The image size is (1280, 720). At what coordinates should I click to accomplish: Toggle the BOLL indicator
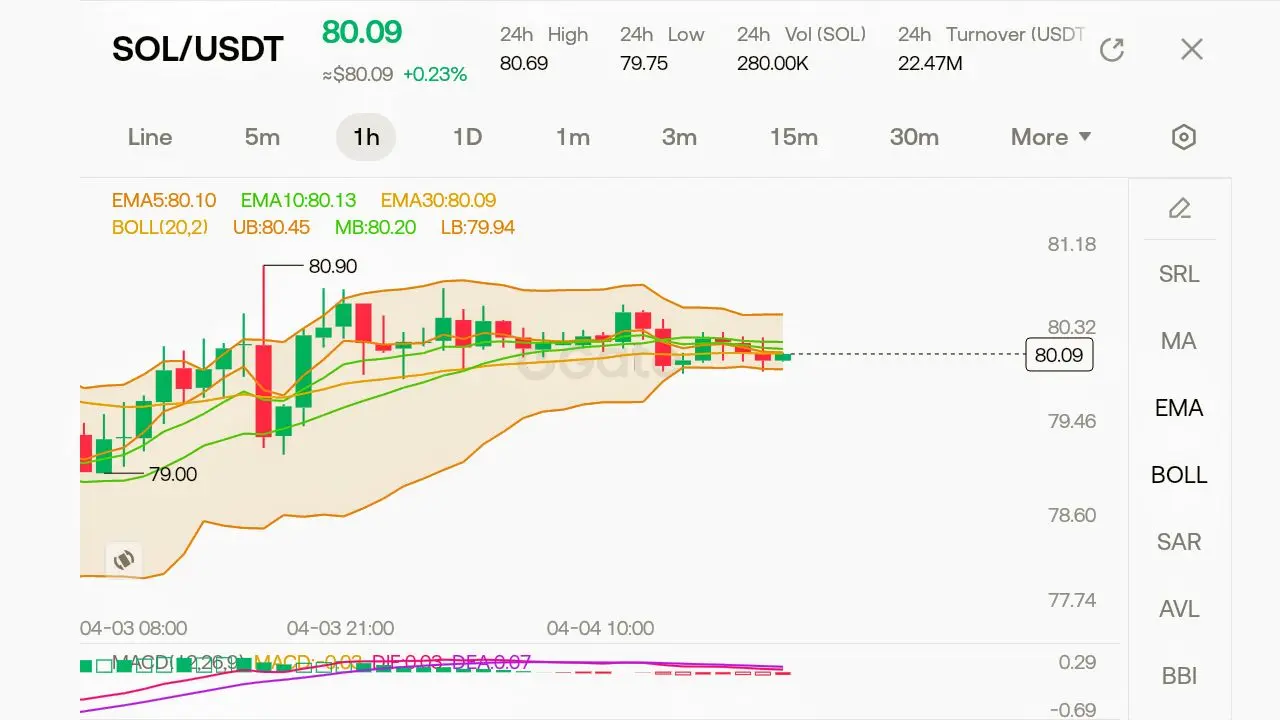coord(1179,475)
